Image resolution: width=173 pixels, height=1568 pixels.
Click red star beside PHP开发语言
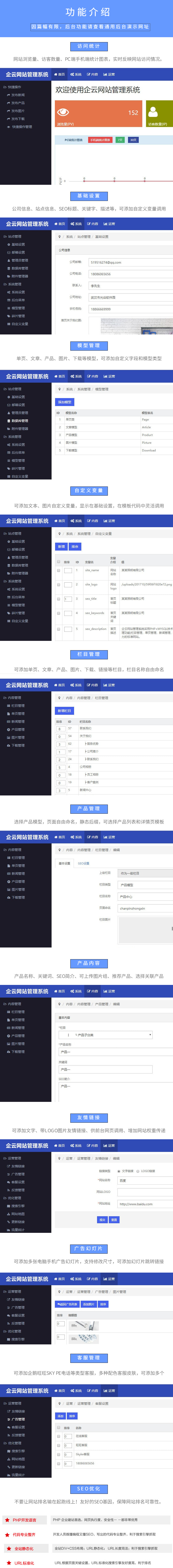[7, 1520]
